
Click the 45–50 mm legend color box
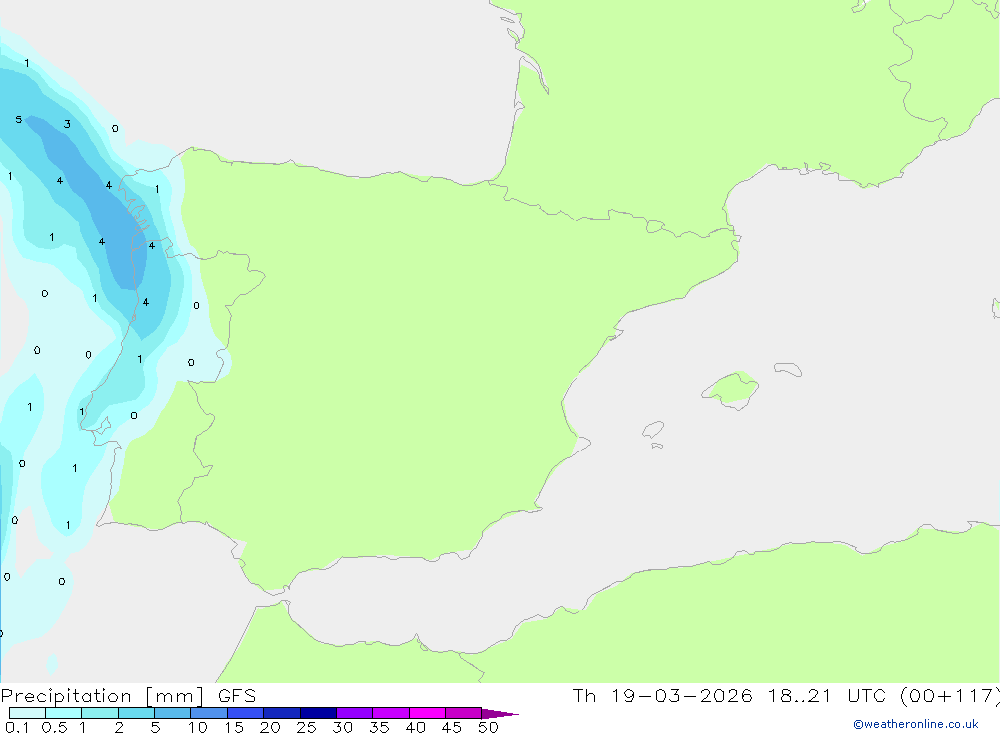464,713
